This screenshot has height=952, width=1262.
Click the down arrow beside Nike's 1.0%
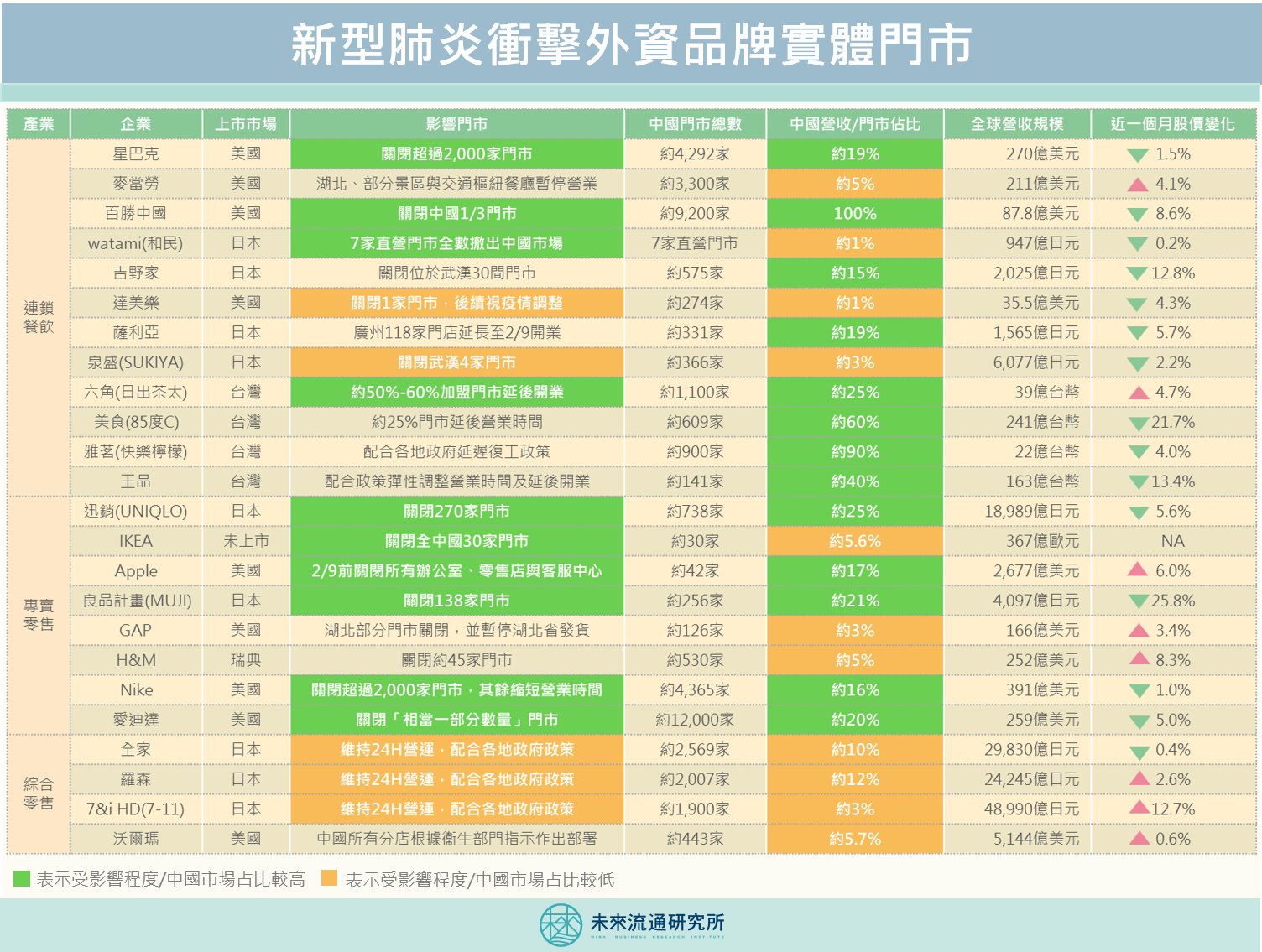(1139, 691)
